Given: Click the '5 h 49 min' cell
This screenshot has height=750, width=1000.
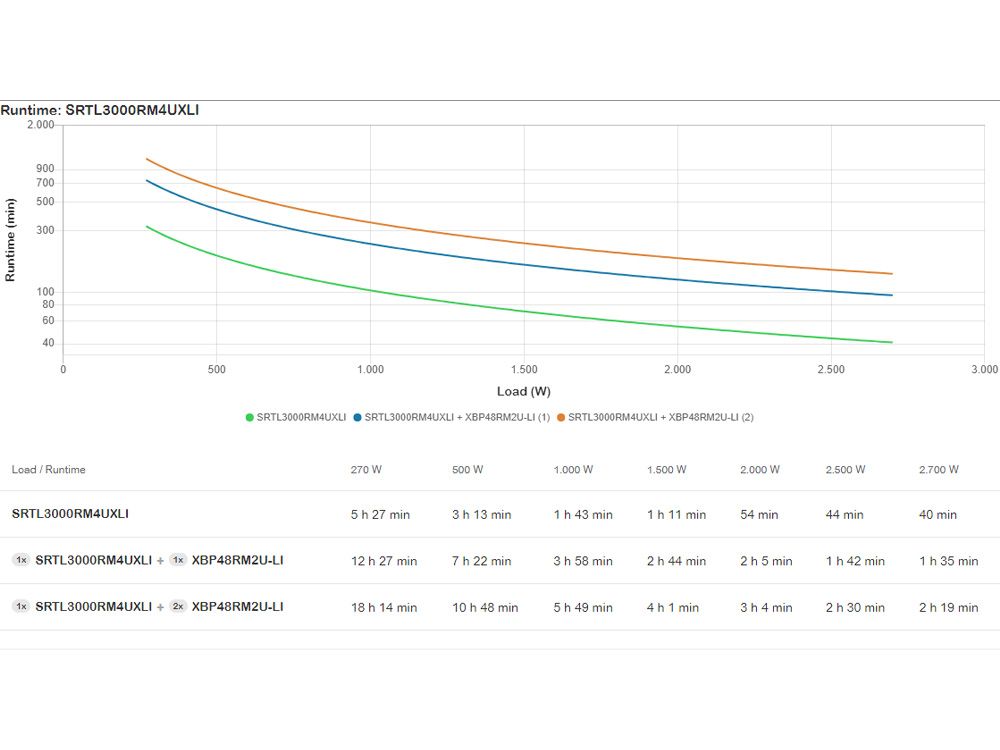Looking at the screenshot, I should [583, 608].
